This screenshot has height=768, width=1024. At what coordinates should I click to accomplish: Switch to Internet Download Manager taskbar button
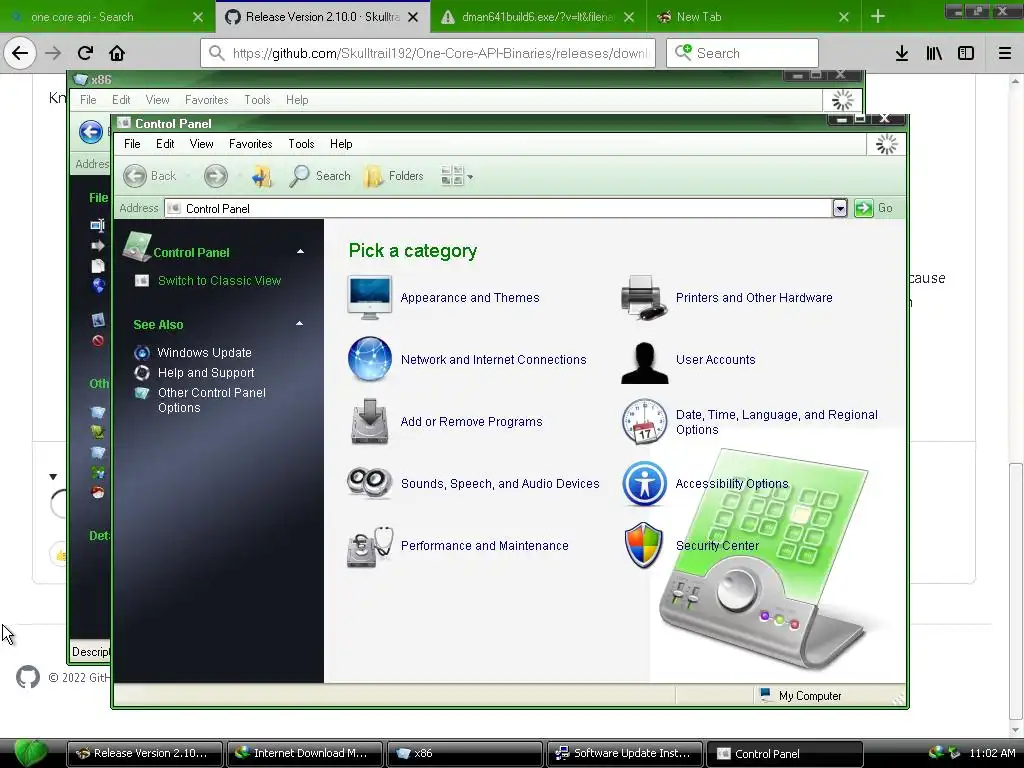coord(306,754)
